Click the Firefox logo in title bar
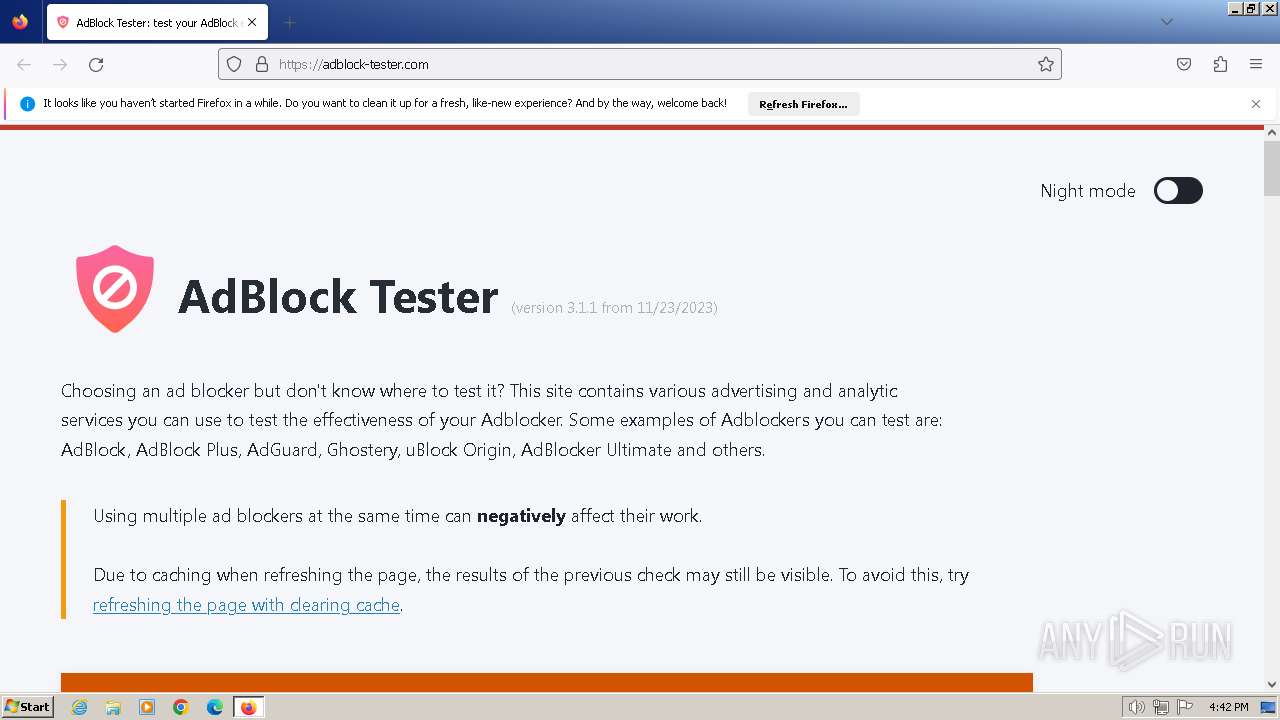Viewport: 1280px width, 720px height. 20,22
